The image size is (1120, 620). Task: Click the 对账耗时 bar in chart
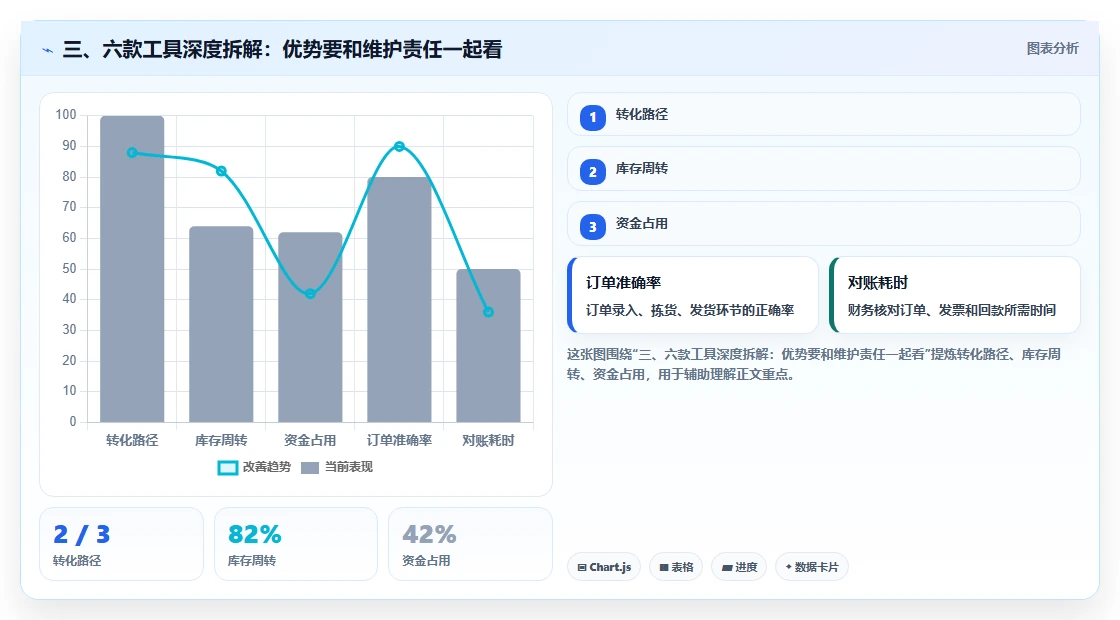click(x=489, y=346)
